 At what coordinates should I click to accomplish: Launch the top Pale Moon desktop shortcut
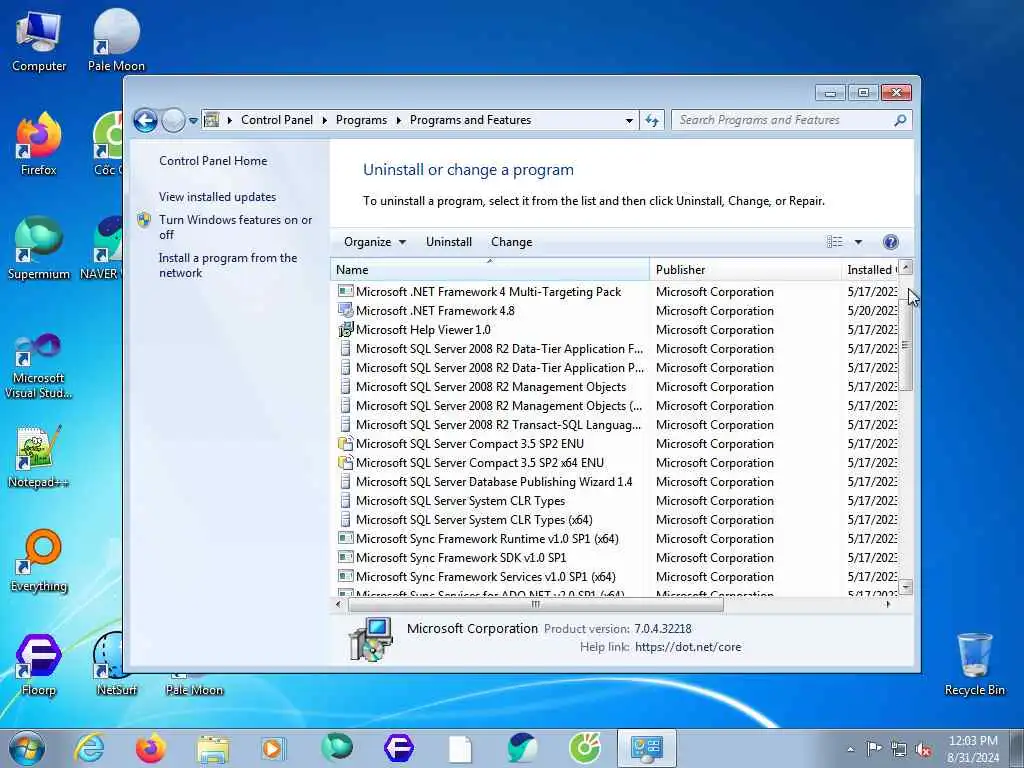click(116, 41)
